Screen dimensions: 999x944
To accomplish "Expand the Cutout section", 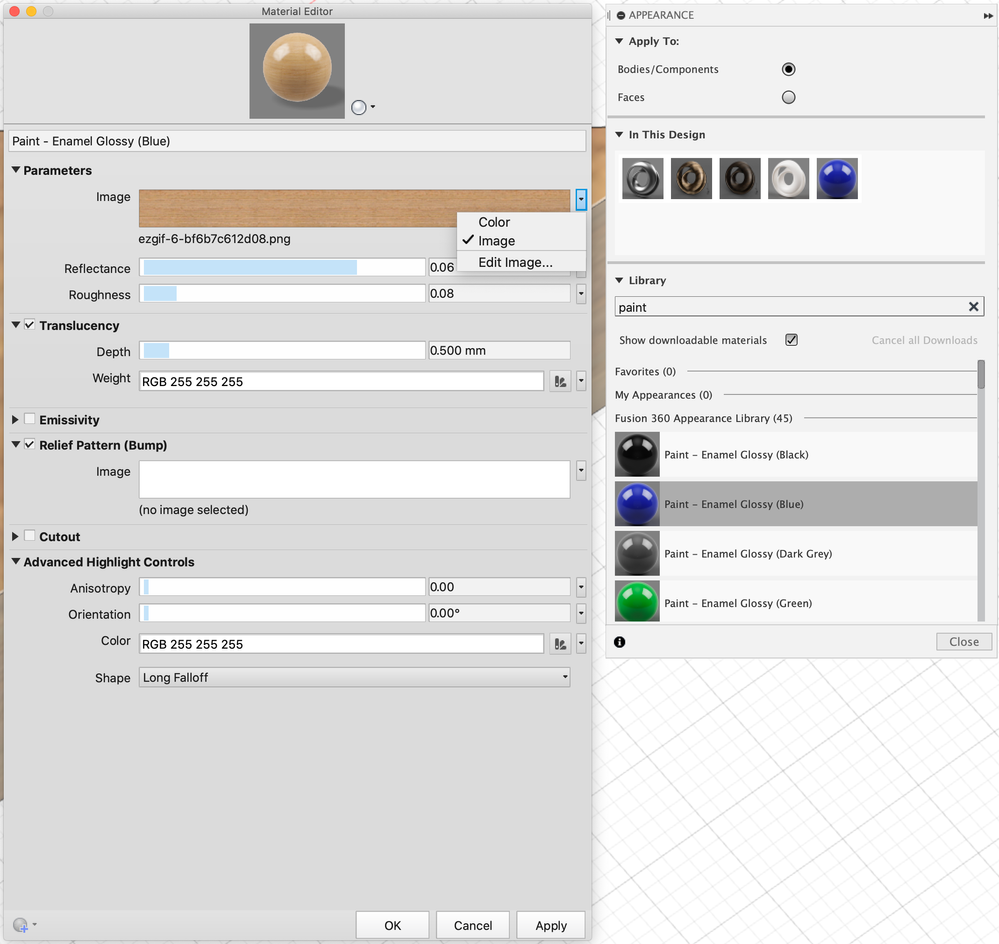I will [15, 536].
